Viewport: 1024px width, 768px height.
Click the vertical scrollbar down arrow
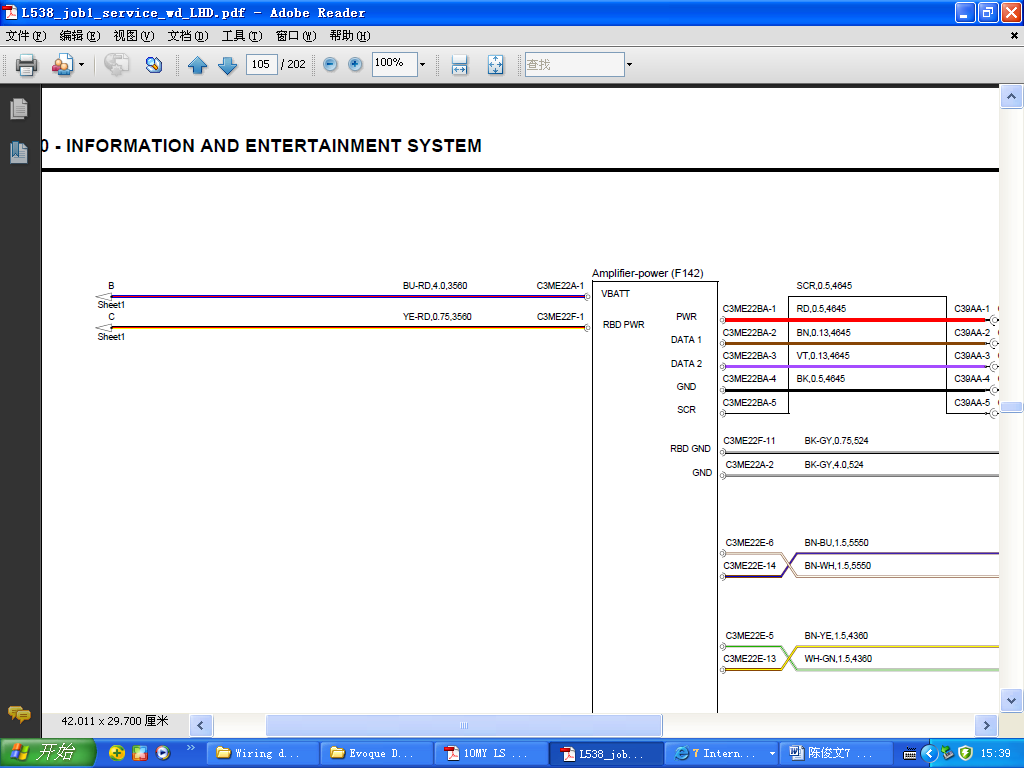[x=1011, y=700]
